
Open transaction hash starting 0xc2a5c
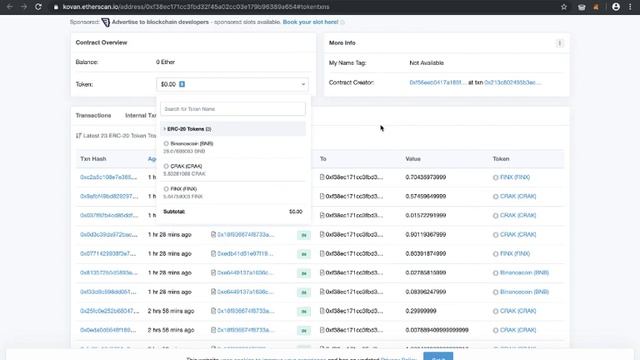[109, 177]
